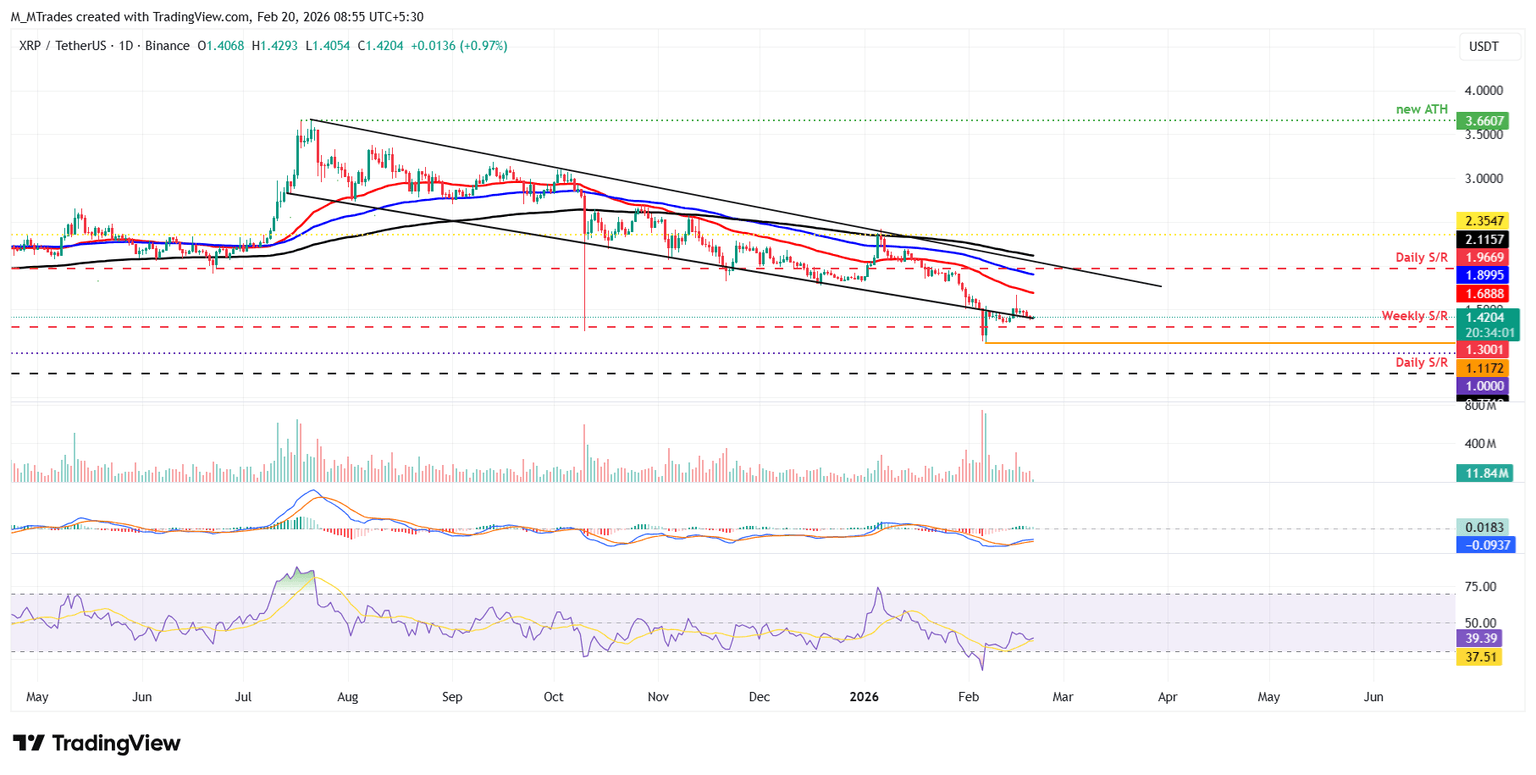Screen dimensions: 1536x775
Task: Select the orange 1.1172 price label
Action: click(1486, 368)
